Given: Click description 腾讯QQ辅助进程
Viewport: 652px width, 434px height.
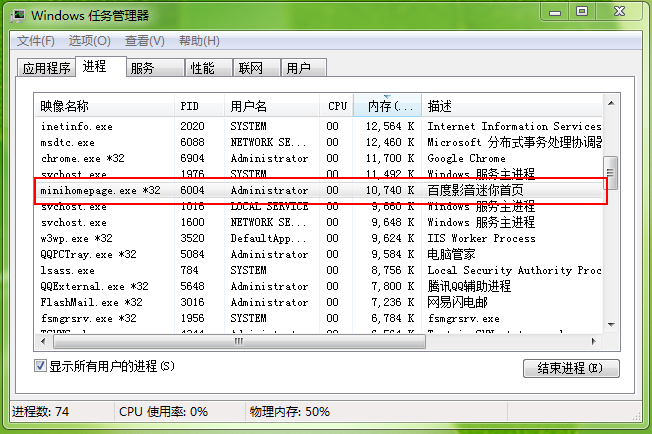Looking at the screenshot, I should [x=469, y=286].
